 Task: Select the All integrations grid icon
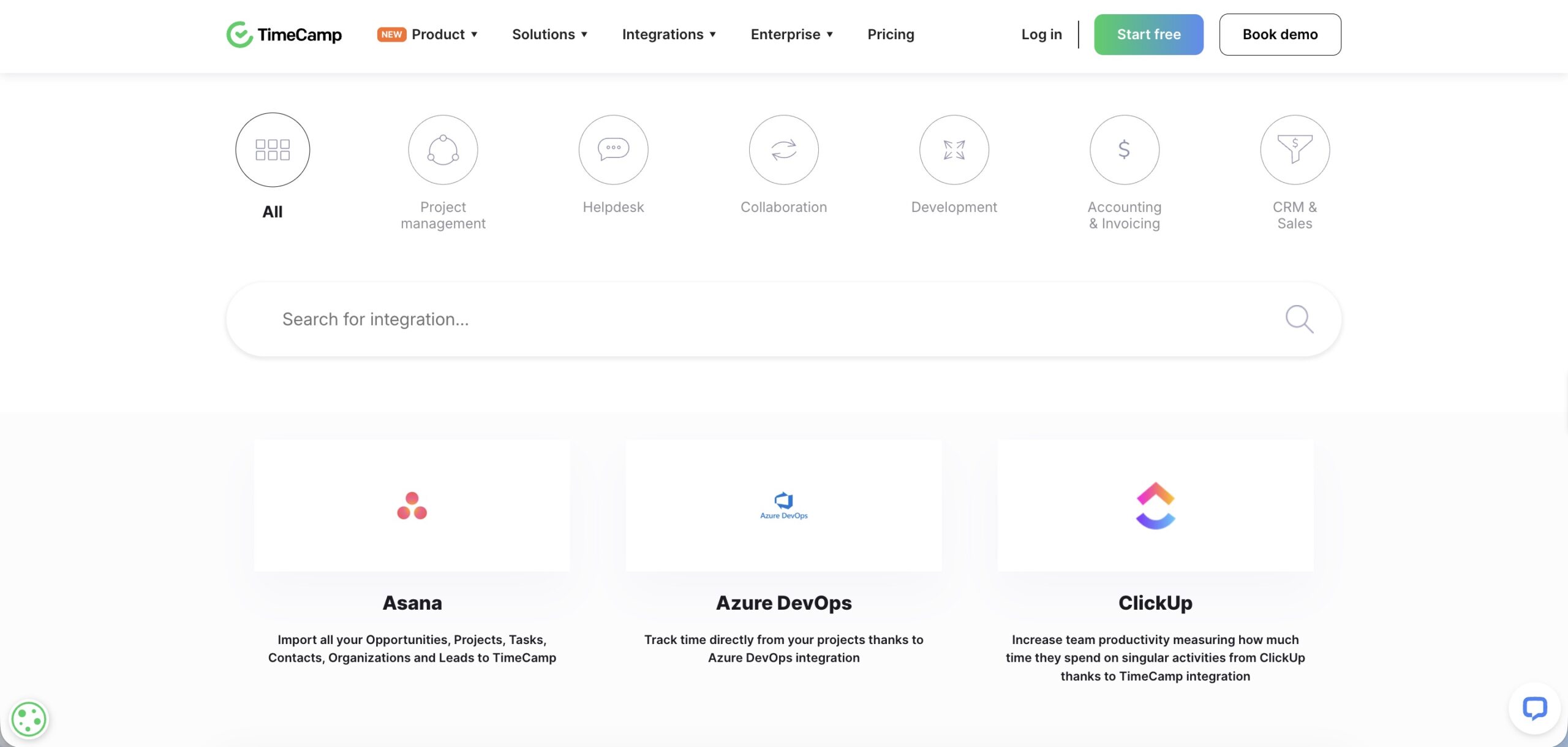coord(273,150)
